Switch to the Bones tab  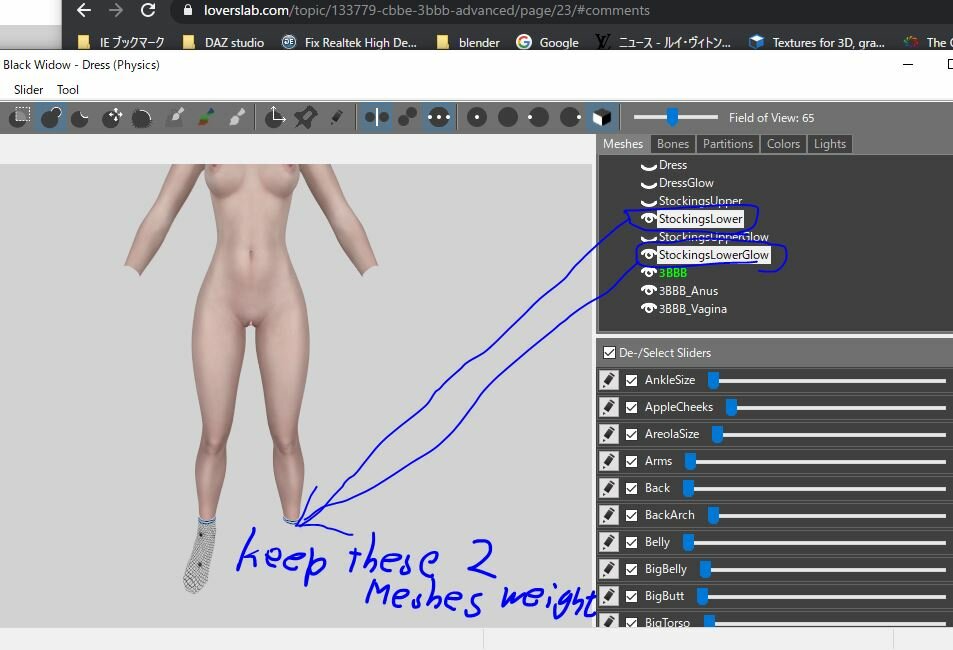point(673,144)
